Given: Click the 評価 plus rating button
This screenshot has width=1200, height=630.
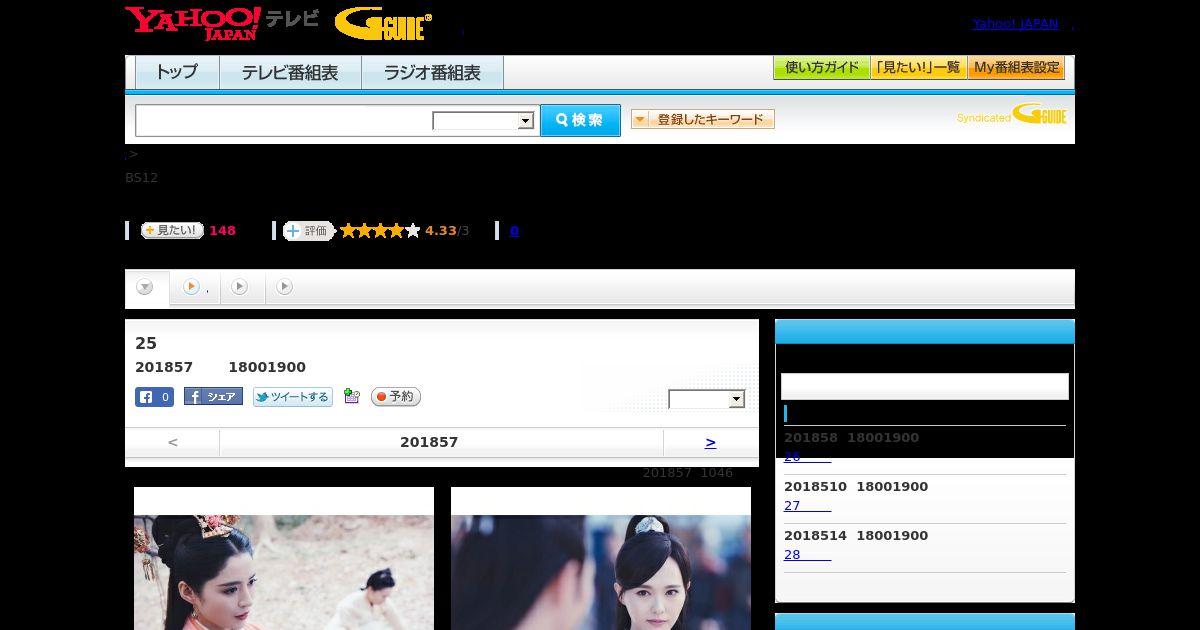Looking at the screenshot, I should [x=308, y=231].
